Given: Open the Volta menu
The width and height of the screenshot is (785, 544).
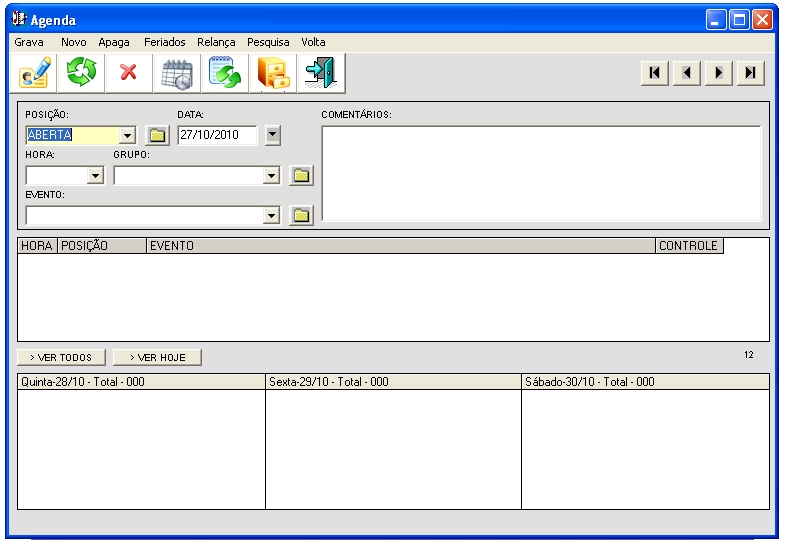Looking at the screenshot, I should [x=313, y=42].
